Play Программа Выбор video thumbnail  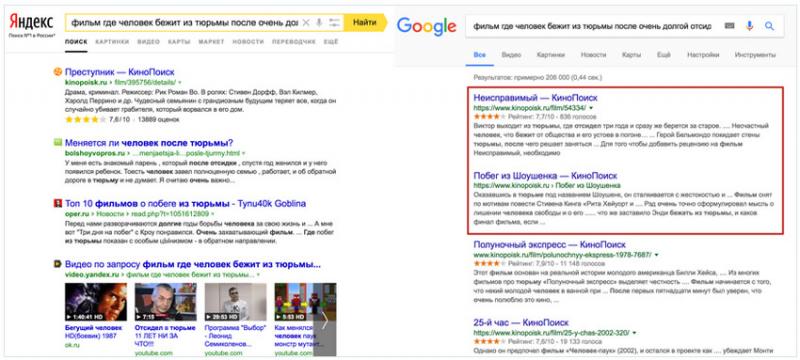click(235, 302)
